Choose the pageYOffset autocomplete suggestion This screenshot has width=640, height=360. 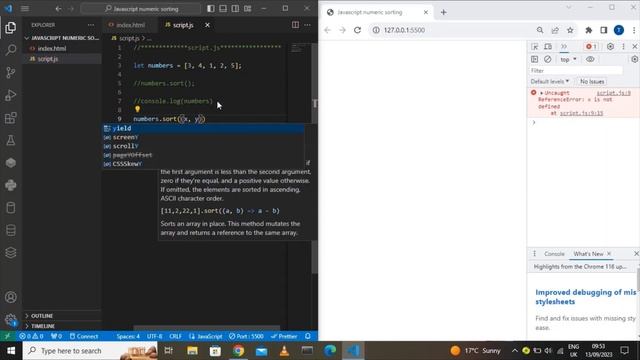(x=203, y=155)
